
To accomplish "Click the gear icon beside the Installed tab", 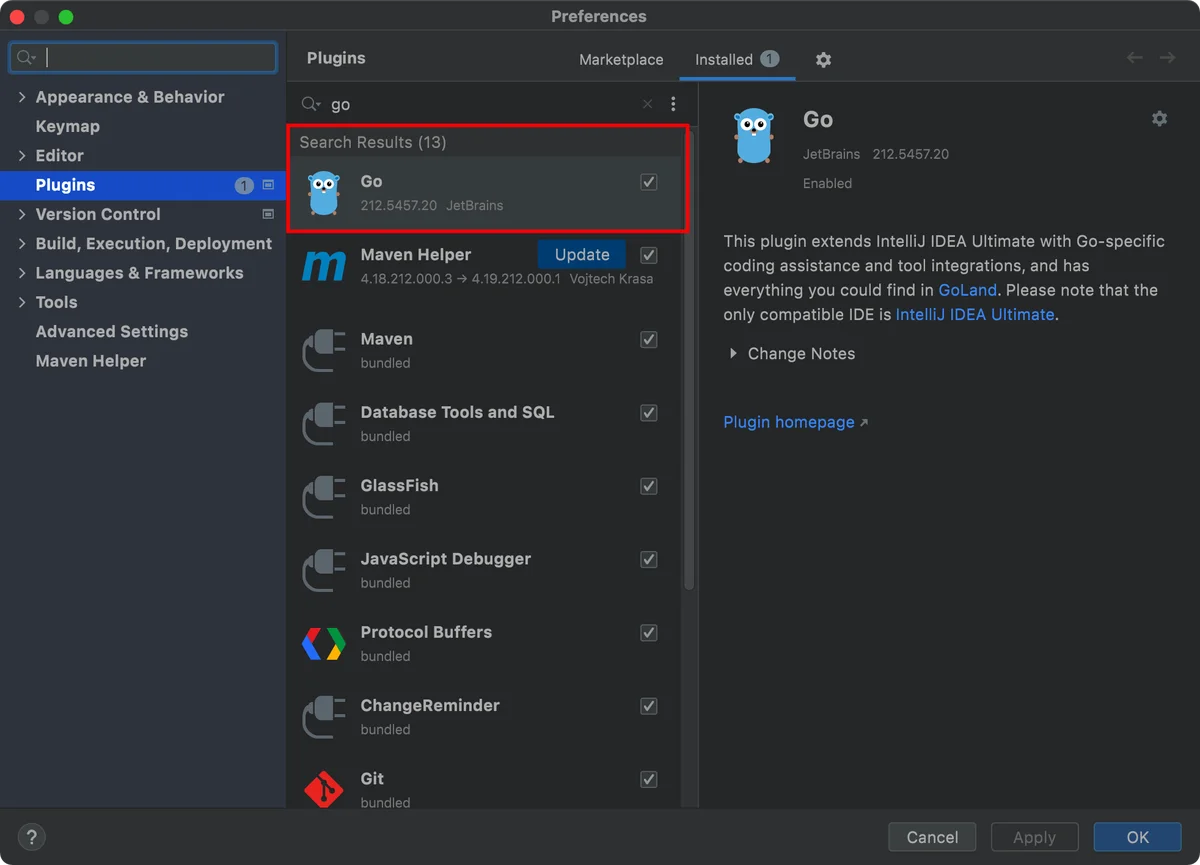I will tap(823, 60).
